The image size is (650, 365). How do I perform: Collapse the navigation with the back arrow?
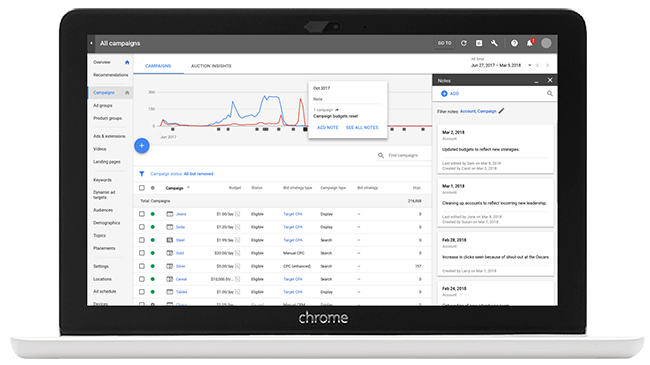click(92, 43)
